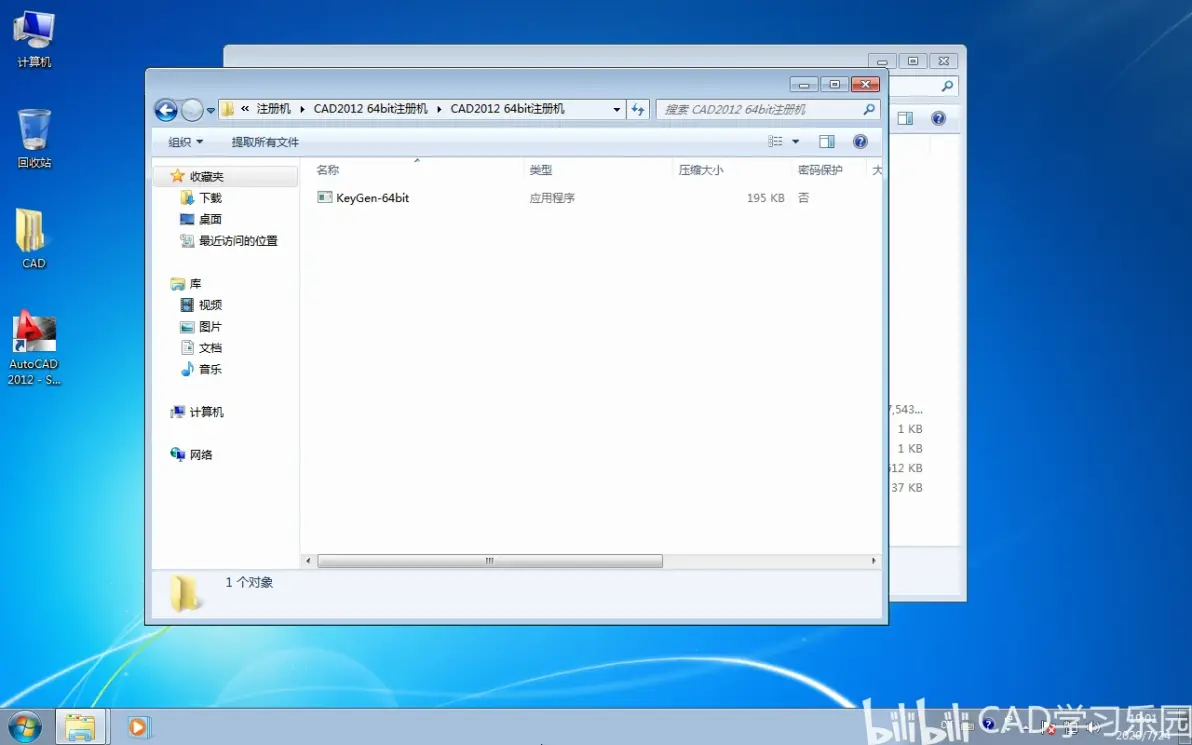Image resolution: width=1192 pixels, height=745 pixels.
Task: Open 音乐 library
Action: tap(201, 369)
